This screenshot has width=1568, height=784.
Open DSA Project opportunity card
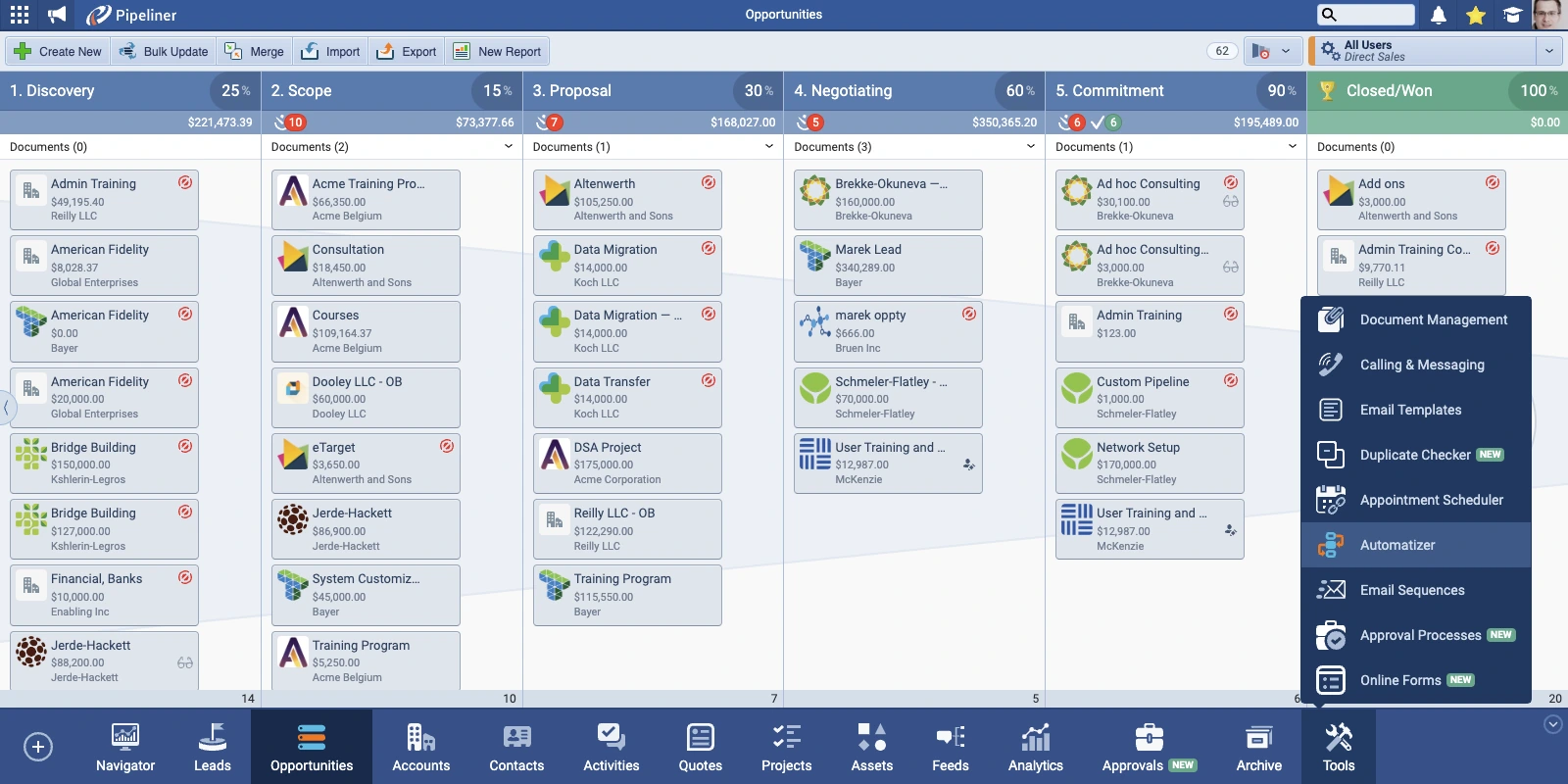pos(627,464)
